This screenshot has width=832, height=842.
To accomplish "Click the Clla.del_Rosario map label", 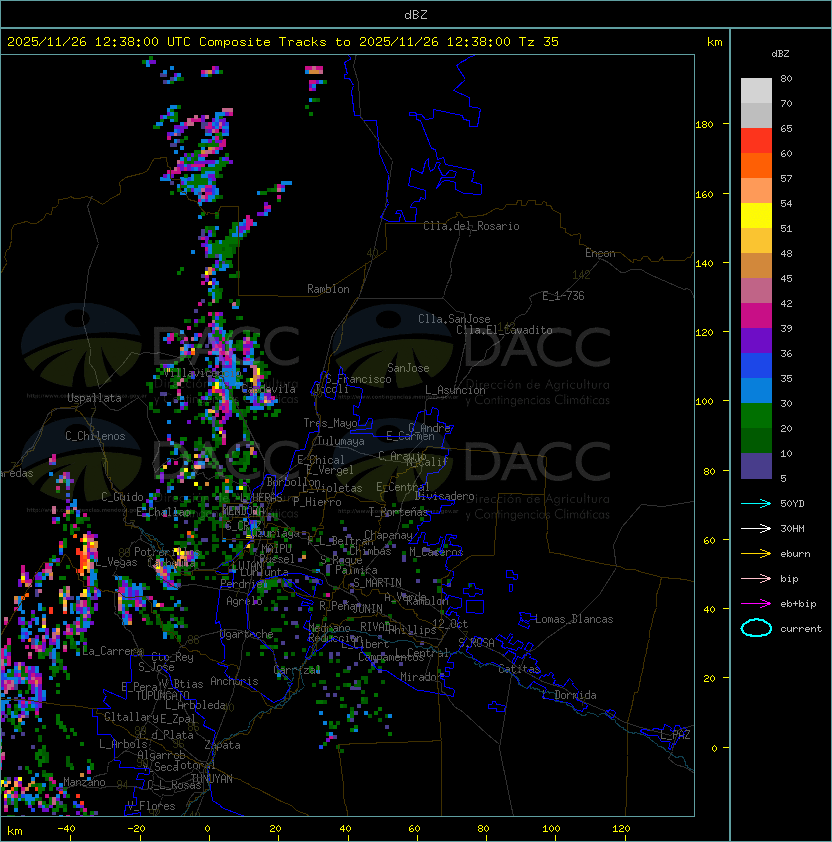I will pyautogui.click(x=471, y=226).
